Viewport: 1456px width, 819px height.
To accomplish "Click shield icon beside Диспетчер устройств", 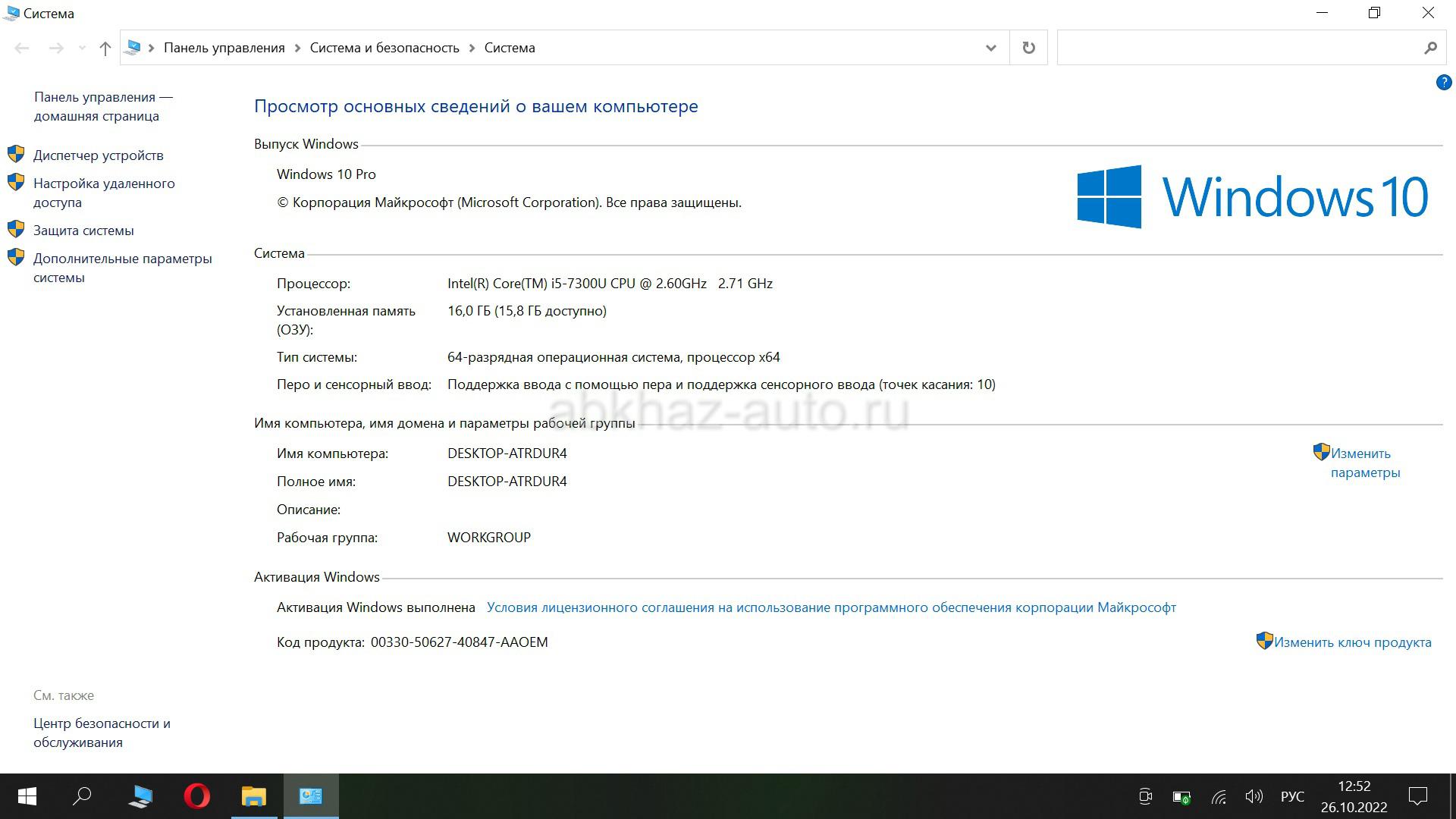I will (16, 155).
